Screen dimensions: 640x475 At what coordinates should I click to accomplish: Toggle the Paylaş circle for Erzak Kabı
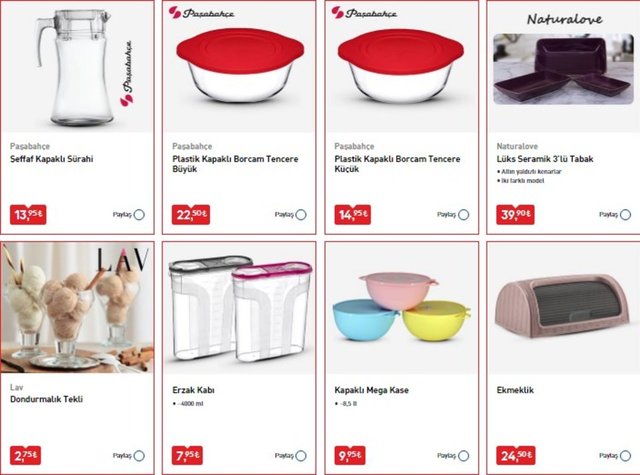point(301,456)
